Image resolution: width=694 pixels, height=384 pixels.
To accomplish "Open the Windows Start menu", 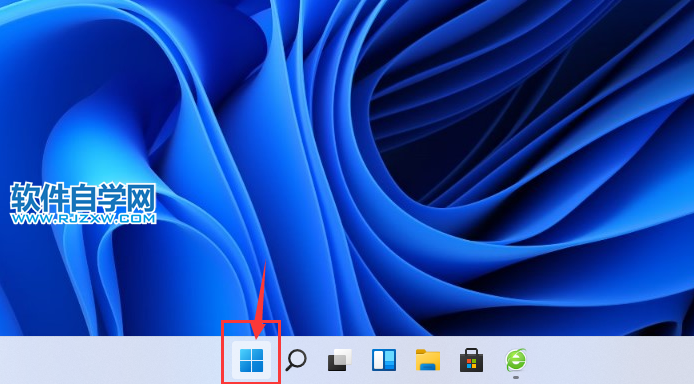I will click(x=251, y=360).
